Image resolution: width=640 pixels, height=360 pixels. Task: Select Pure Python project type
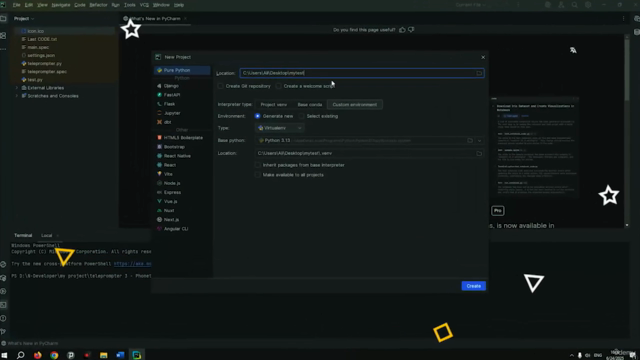click(182, 70)
